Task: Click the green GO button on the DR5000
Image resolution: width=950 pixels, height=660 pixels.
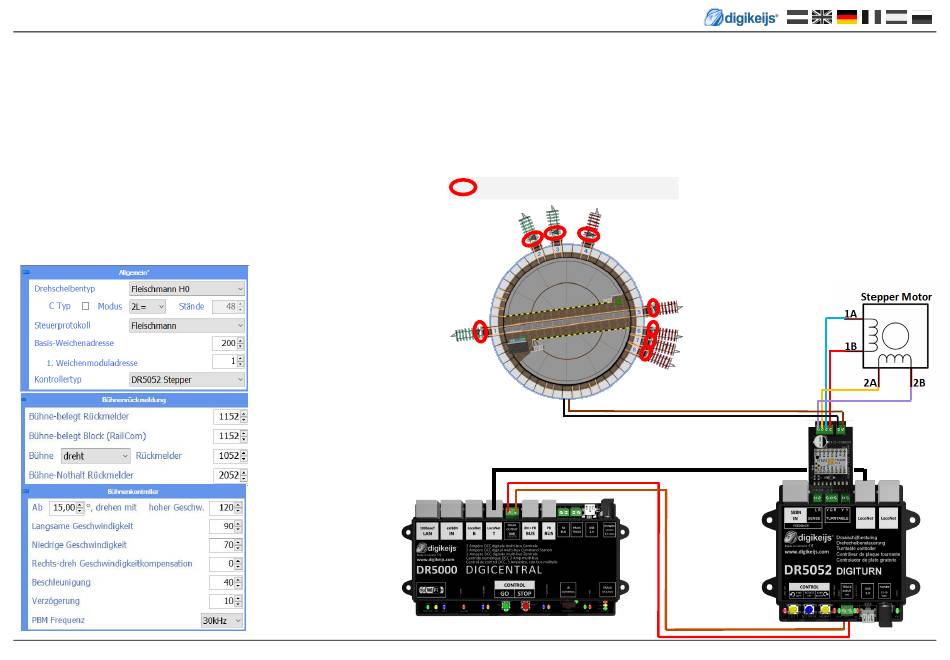Action: pyautogui.click(x=505, y=605)
